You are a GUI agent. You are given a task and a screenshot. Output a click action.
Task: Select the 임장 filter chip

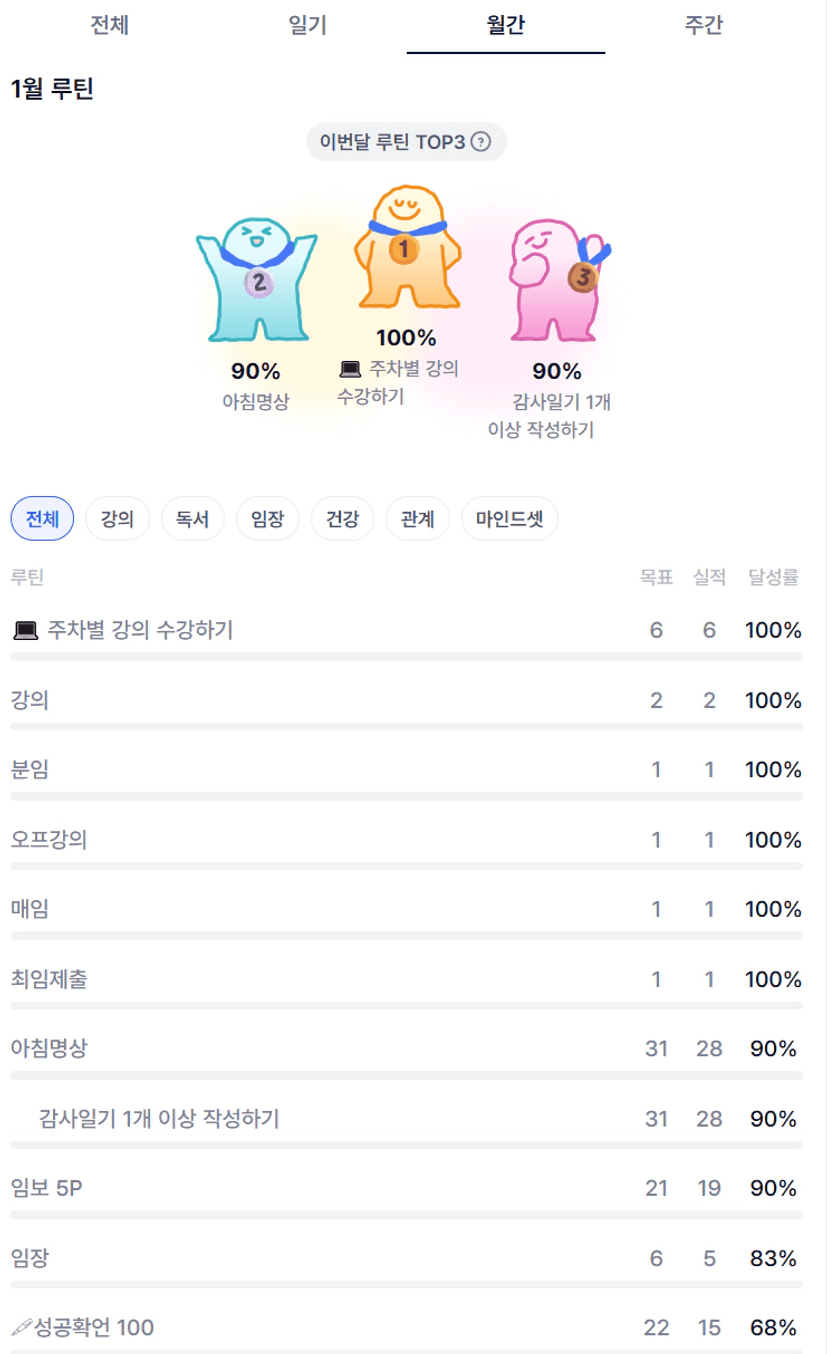(267, 519)
